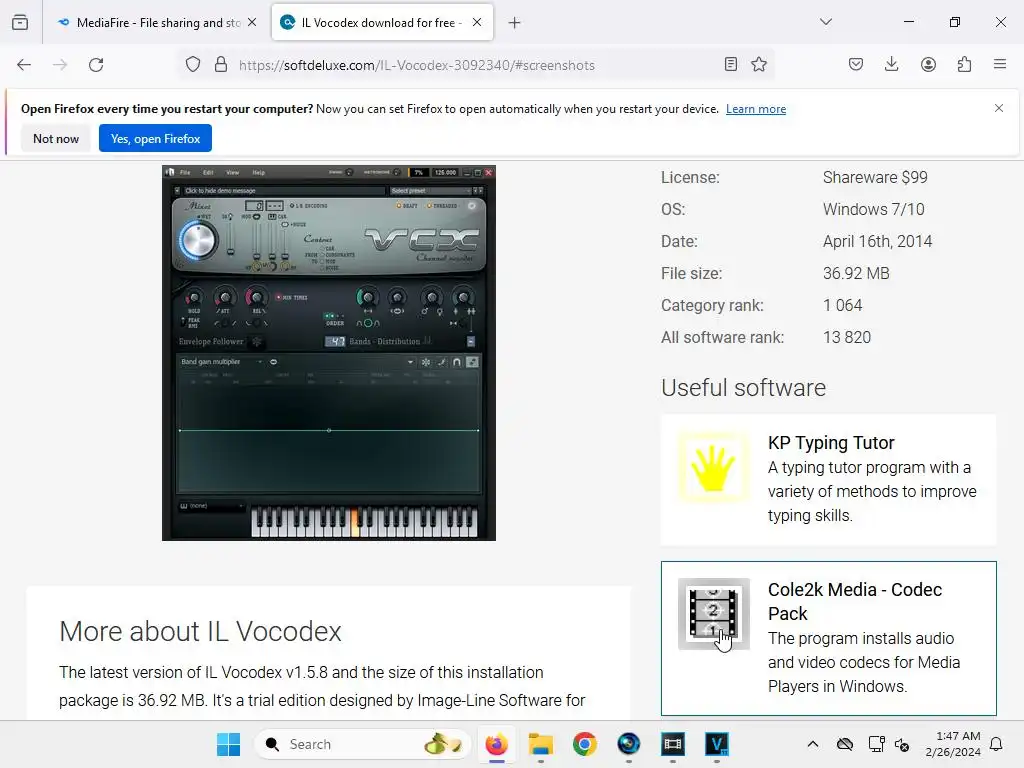Show hidden system tray icons
1024x768 pixels.
(x=812, y=744)
